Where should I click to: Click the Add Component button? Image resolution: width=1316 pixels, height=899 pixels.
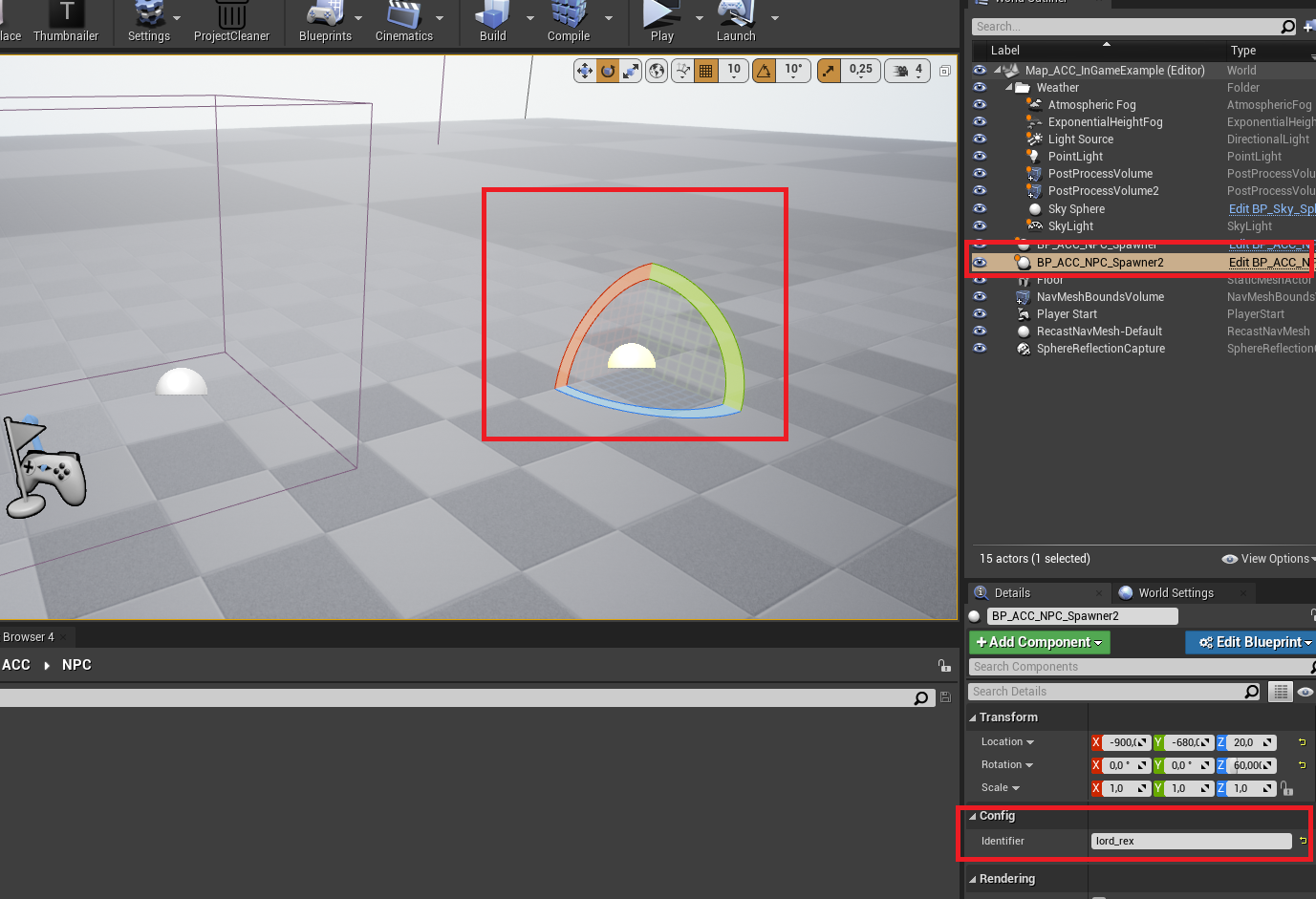pos(1038,642)
